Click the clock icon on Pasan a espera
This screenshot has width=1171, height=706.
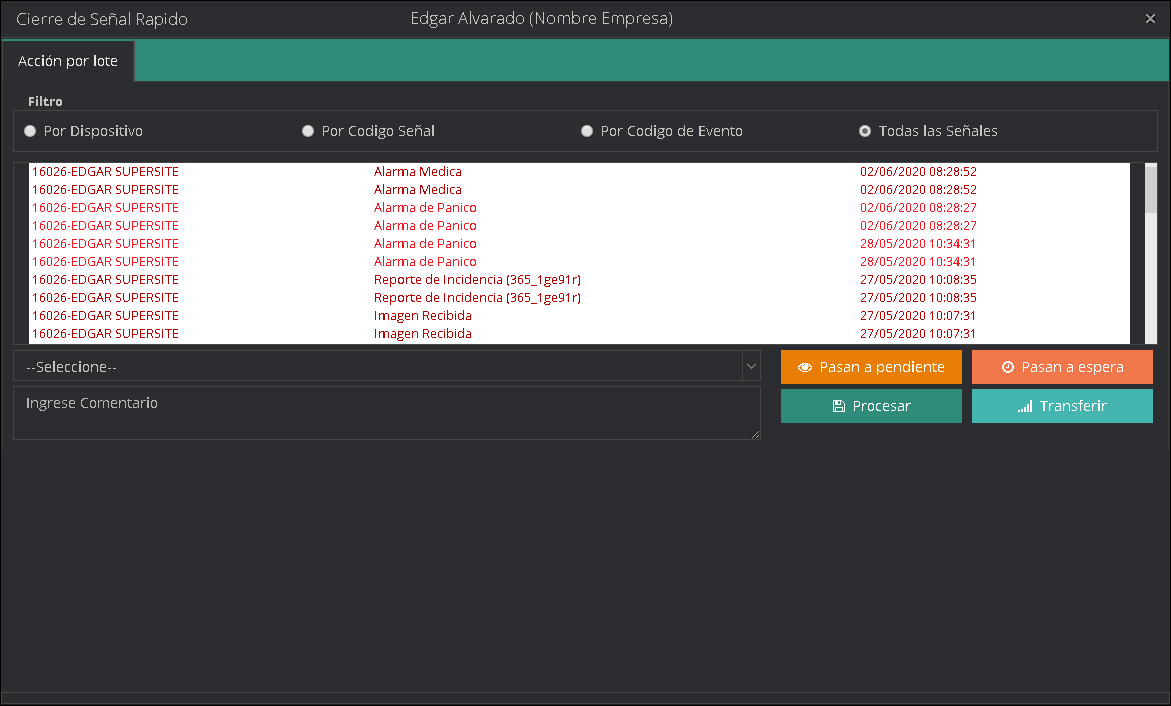[1007, 367]
